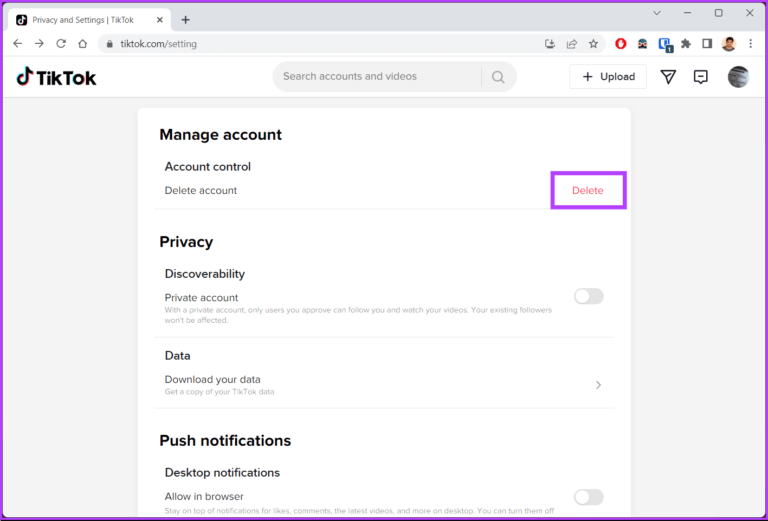Click install app icon in address bar

[550, 44]
